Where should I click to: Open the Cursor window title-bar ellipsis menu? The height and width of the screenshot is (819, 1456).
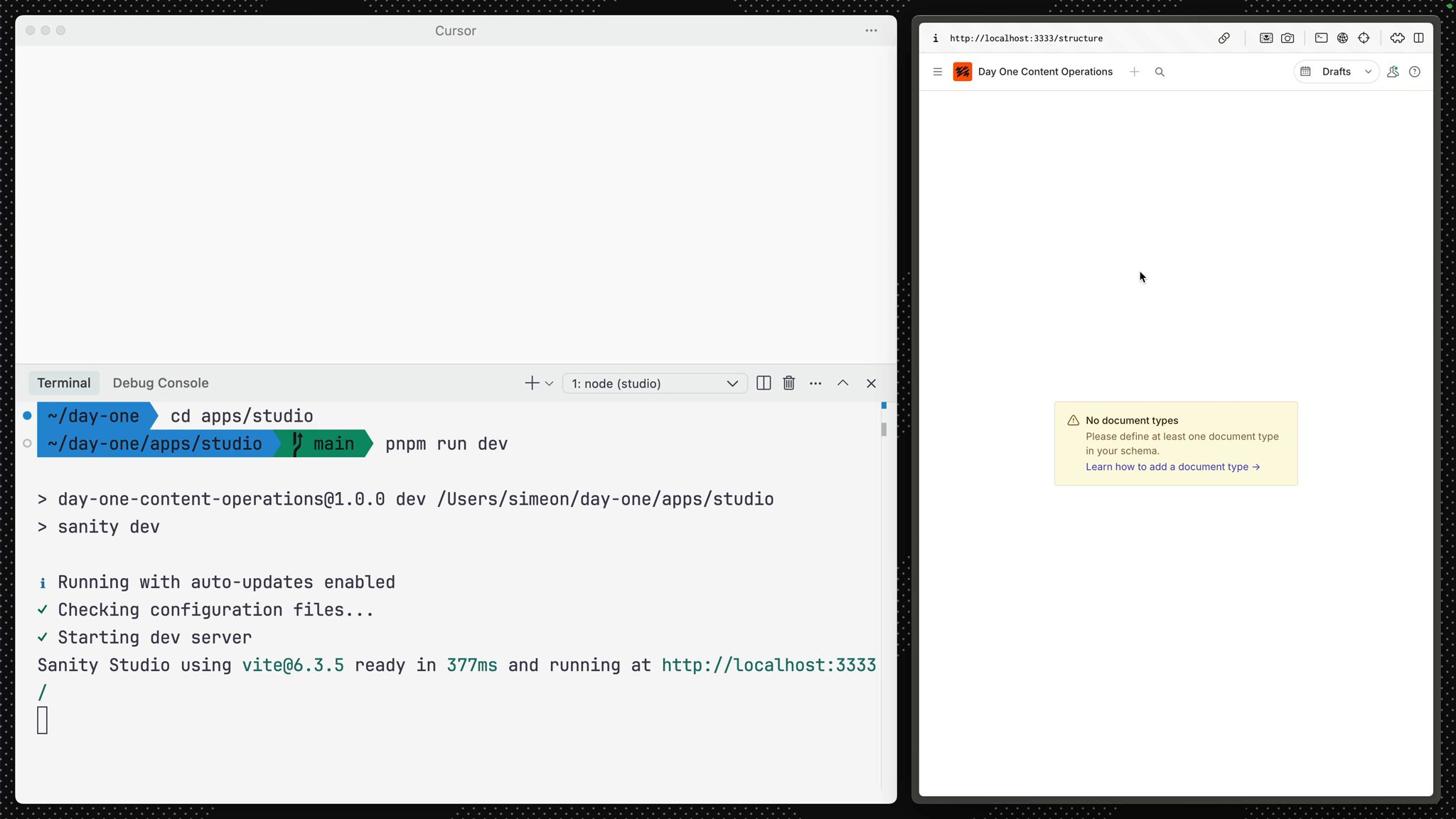871,31
